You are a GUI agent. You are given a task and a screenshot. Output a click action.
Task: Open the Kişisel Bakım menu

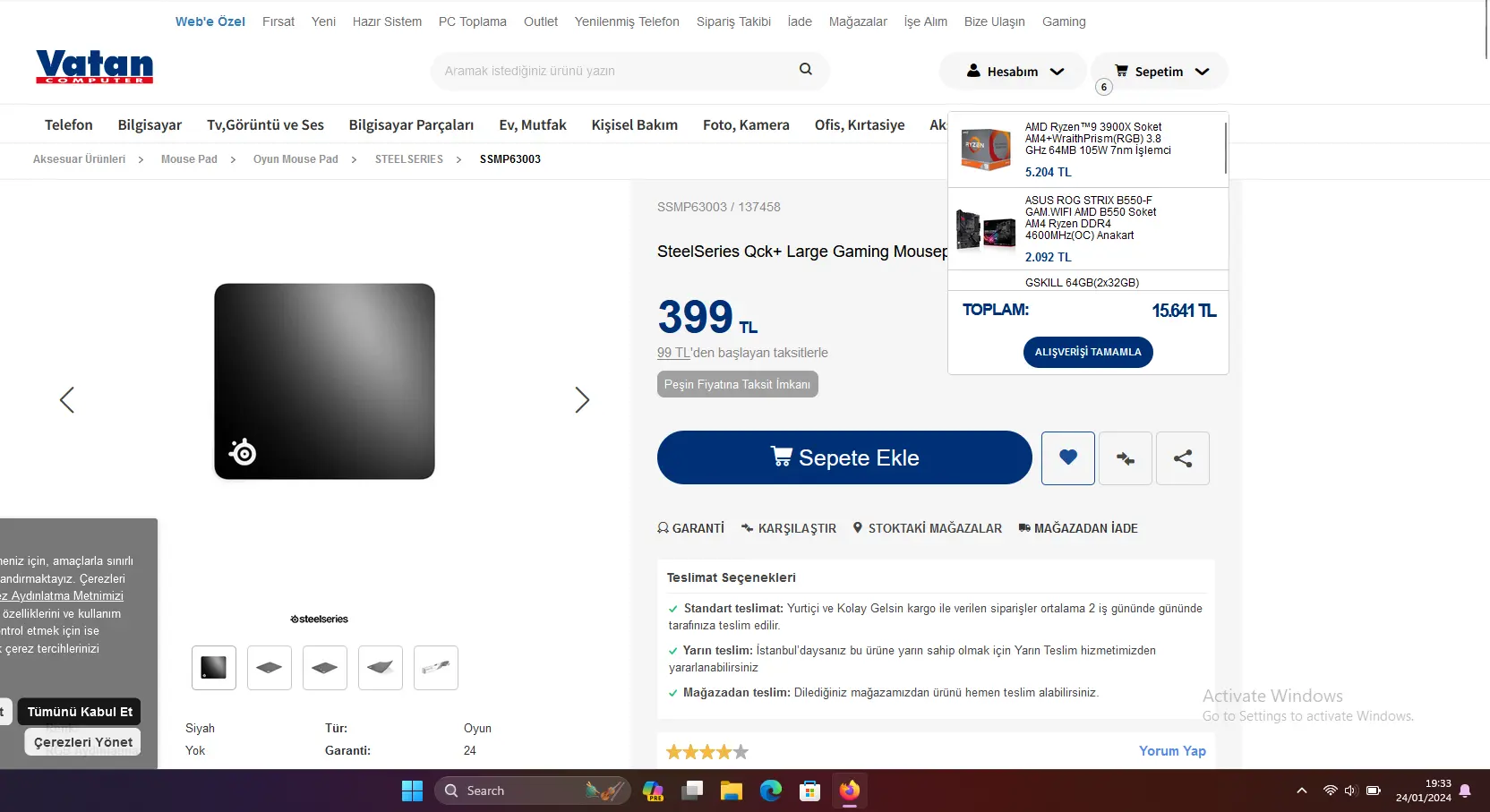pyautogui.click(x=634, y=124)
